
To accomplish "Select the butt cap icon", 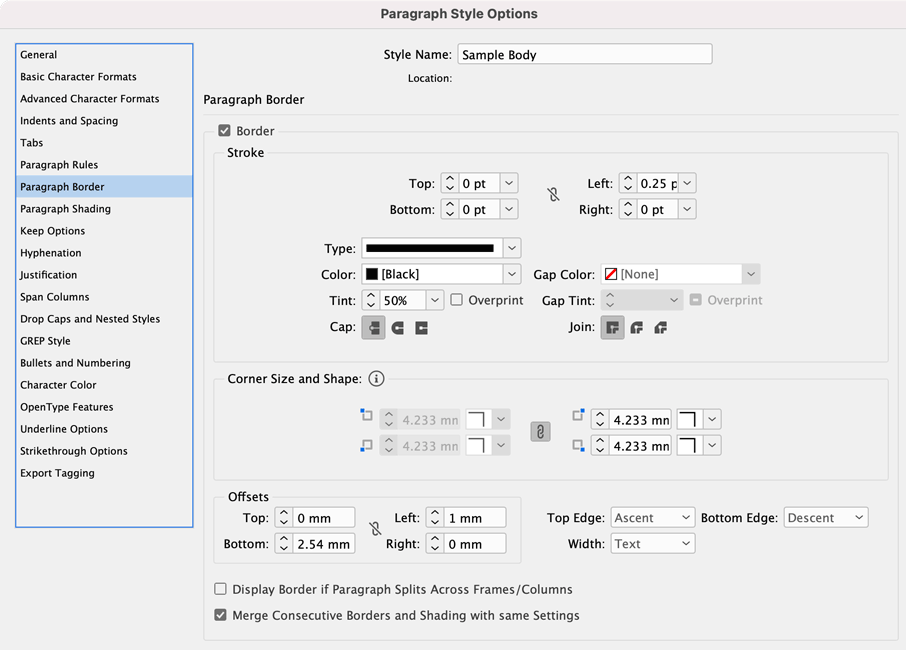I will (373, 328).
